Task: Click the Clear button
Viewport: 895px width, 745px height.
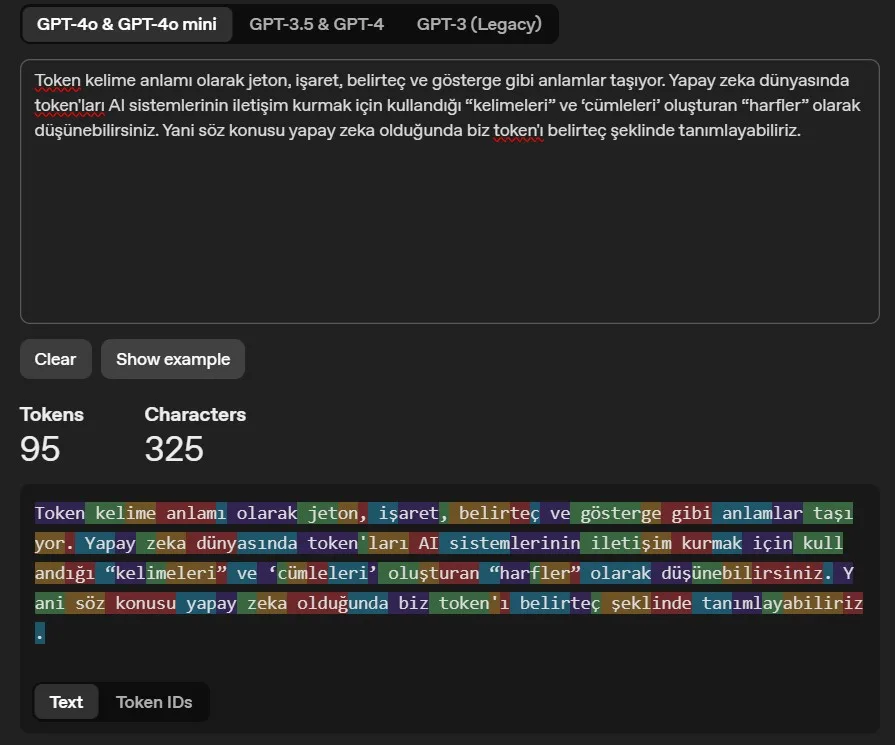Action: pos(55,359)
